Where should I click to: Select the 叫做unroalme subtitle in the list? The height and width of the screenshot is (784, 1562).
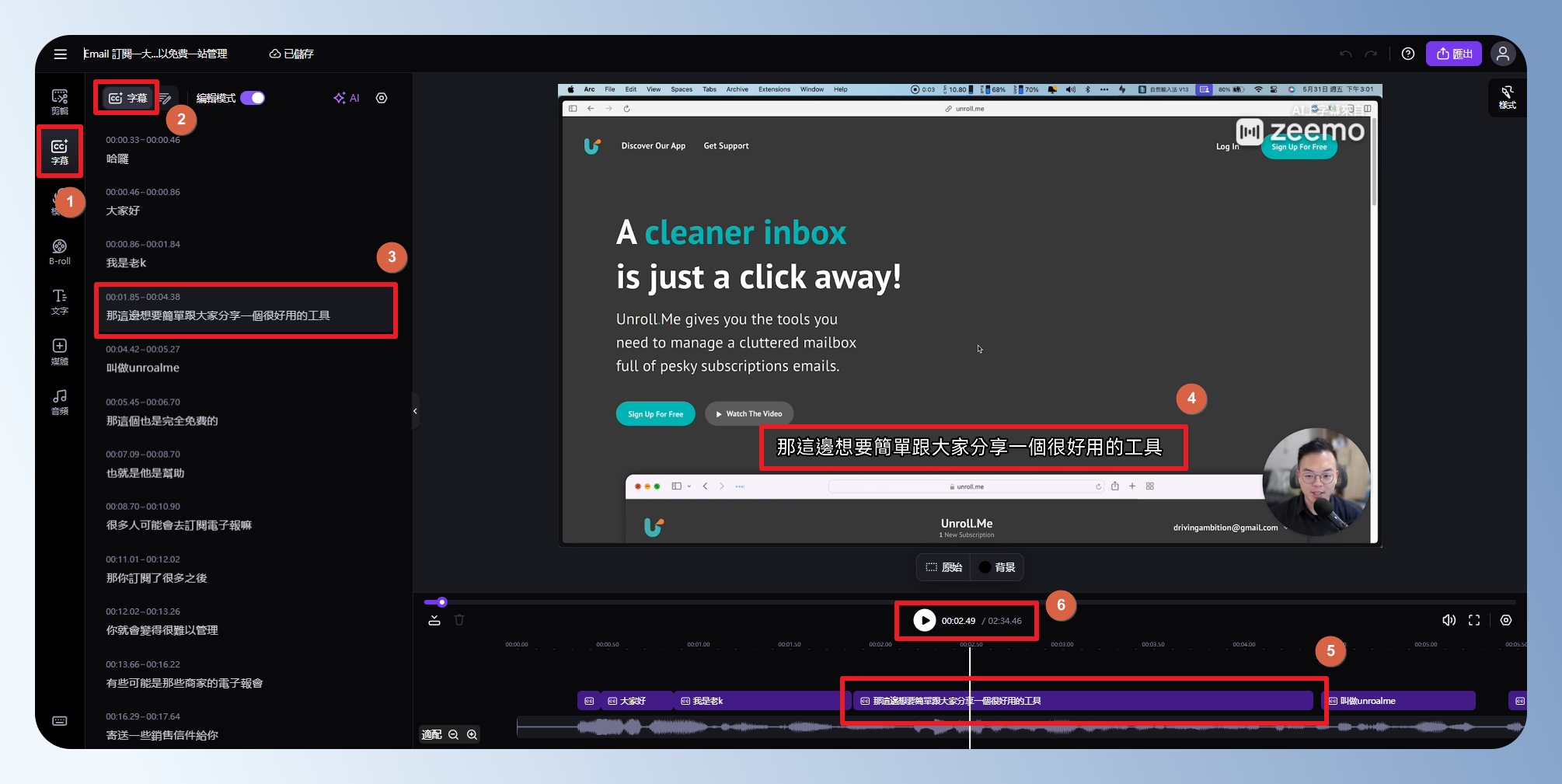[143, 368]
